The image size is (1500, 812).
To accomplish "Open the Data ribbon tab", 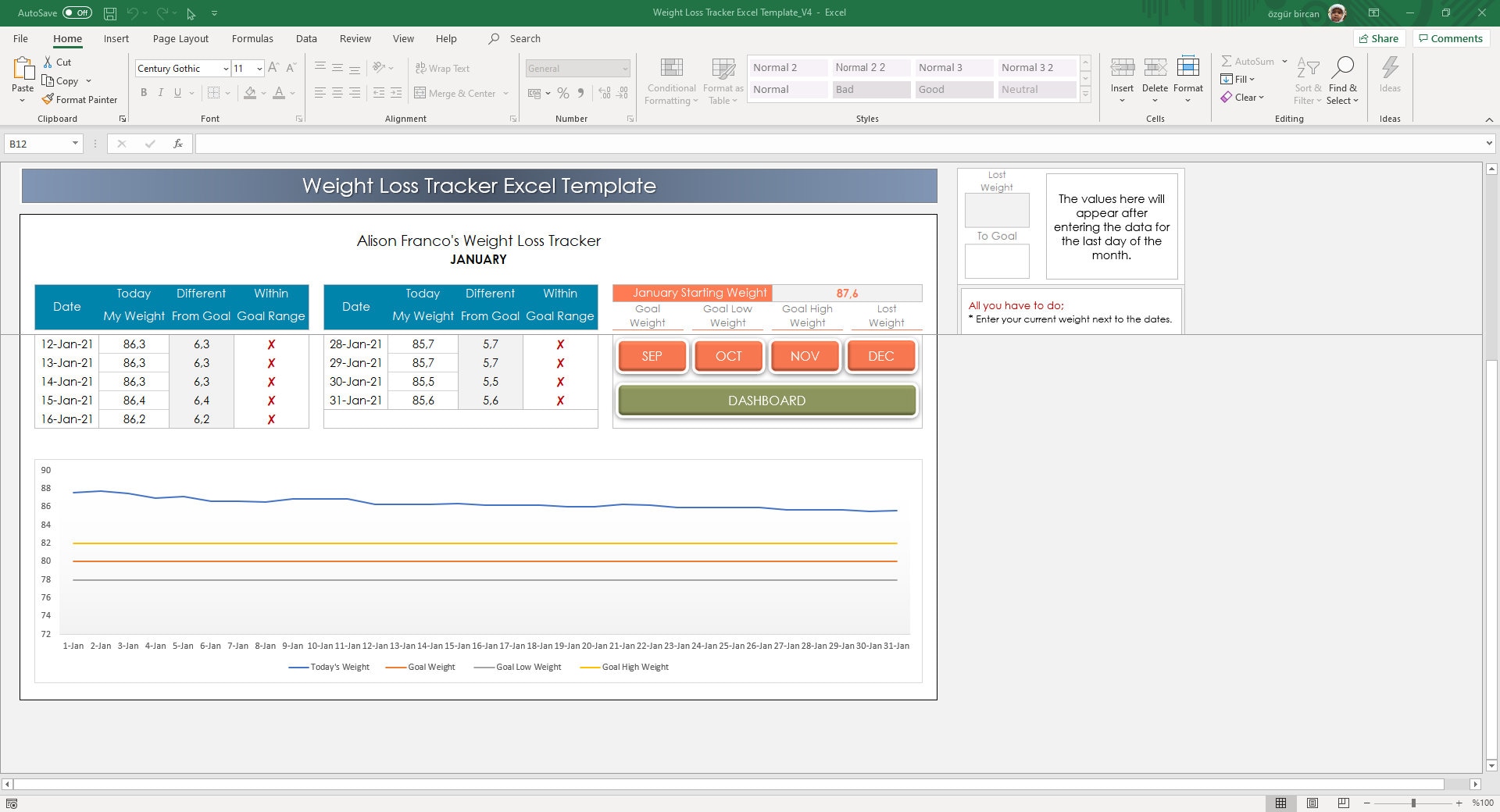I will 306,38.
